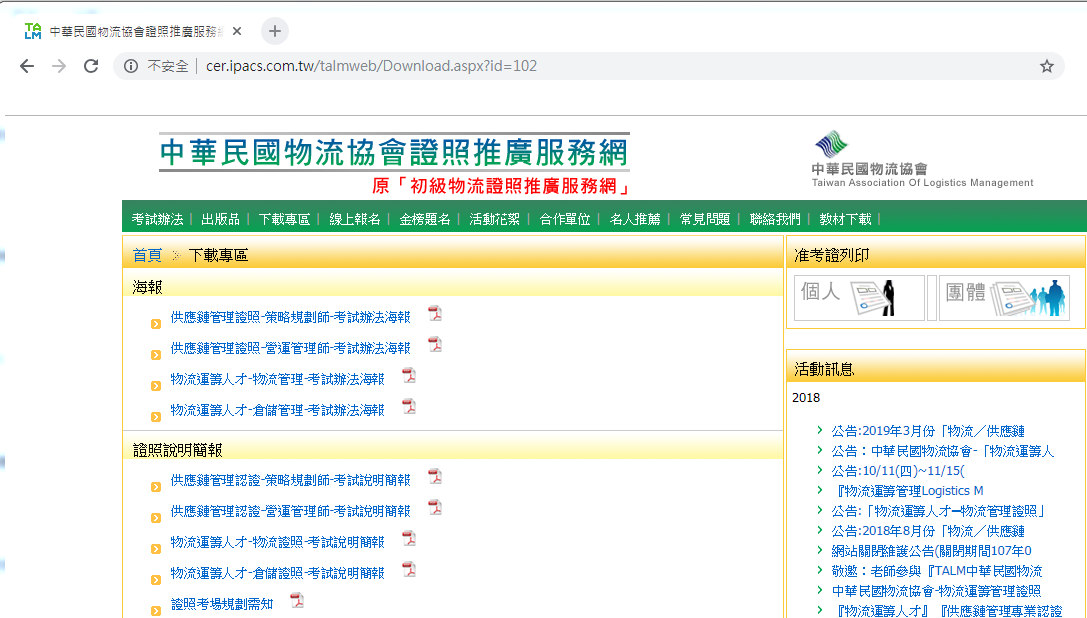Click the 個人 admission ticket print image
1087x618 pixels.
coord(859,298)
